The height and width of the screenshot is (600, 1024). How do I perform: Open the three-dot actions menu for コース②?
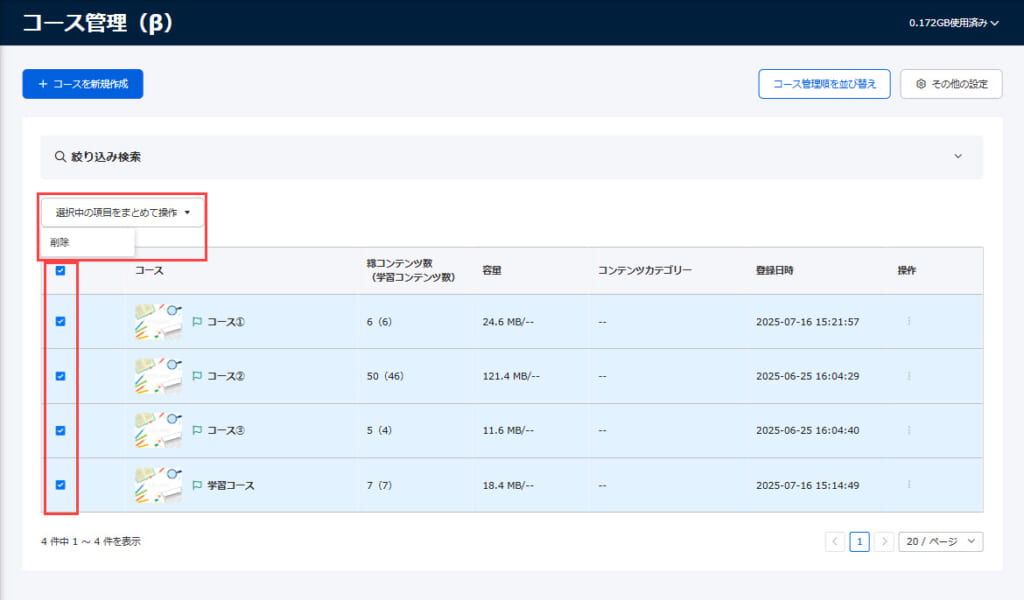coord(908,376)
